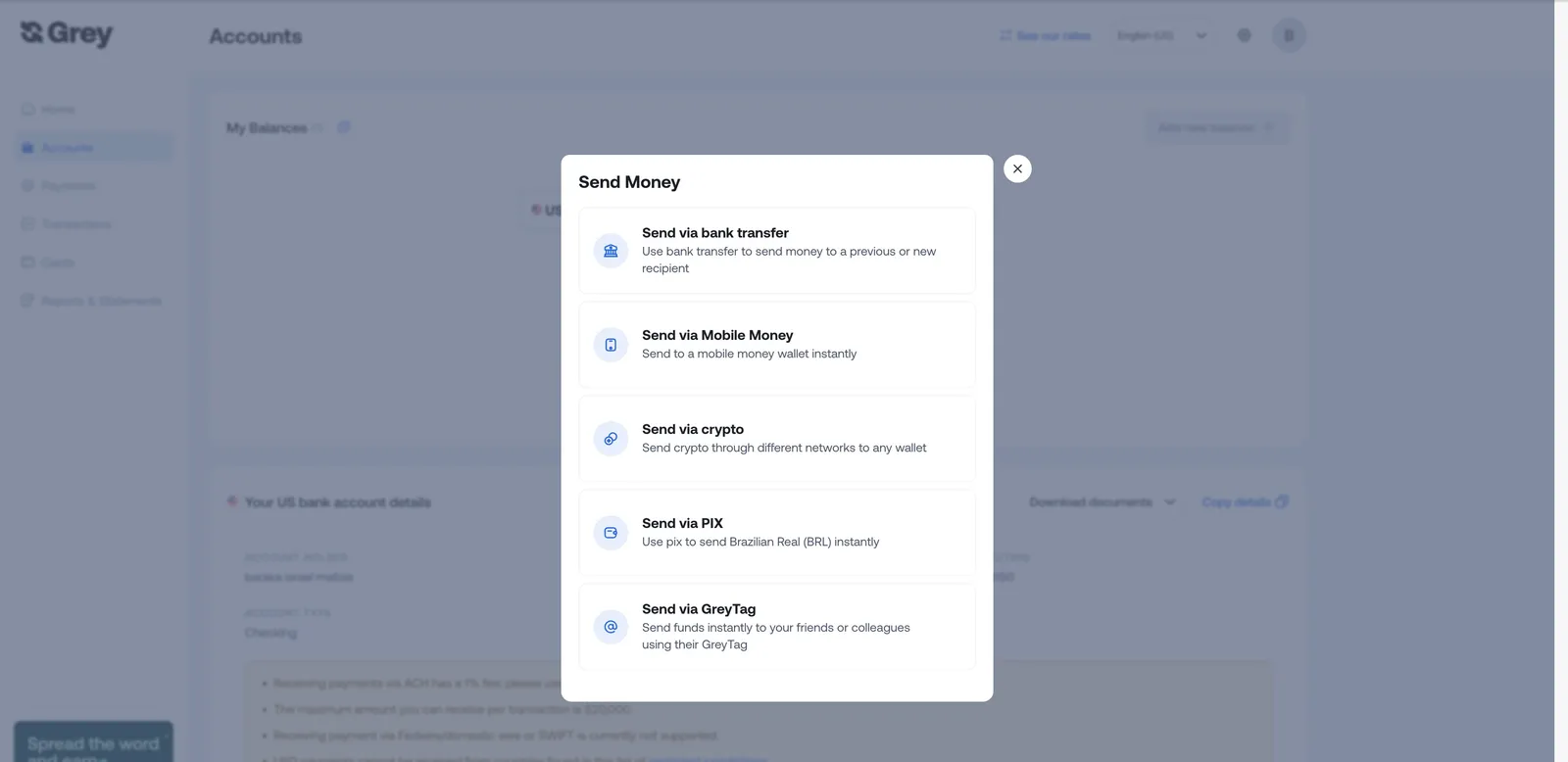This screenshot has width=1568, height=762.
Task: Open the user avatar menu
Action: 1289,35
